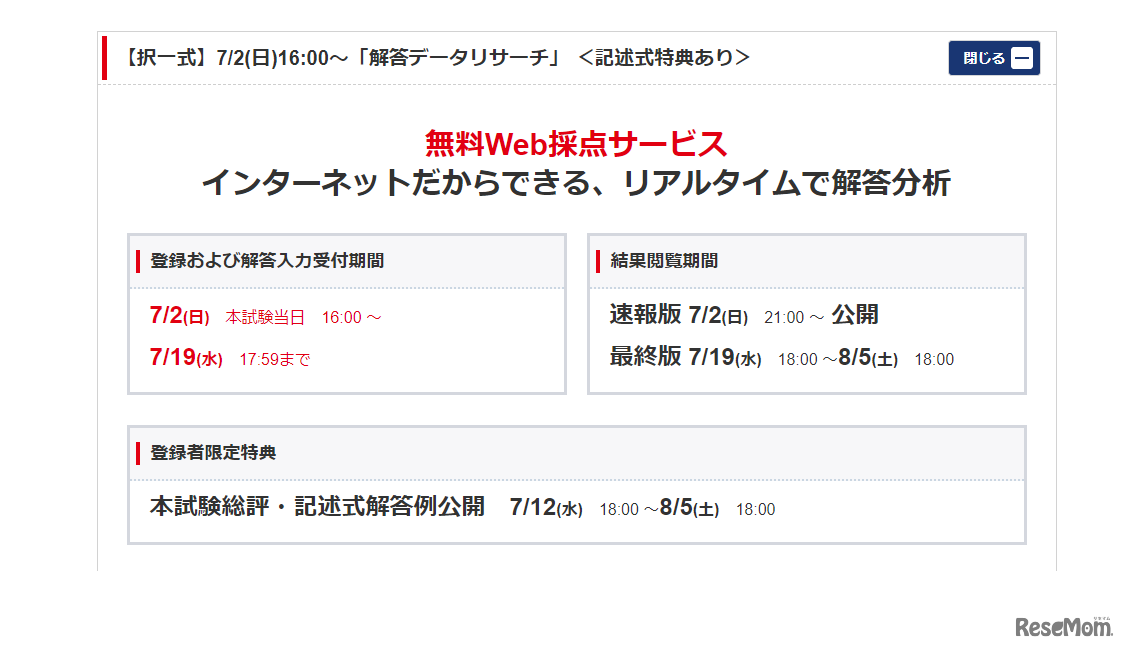
Task: Click the minus icon on the 閉じる button
Action: tap(1021, 58)
